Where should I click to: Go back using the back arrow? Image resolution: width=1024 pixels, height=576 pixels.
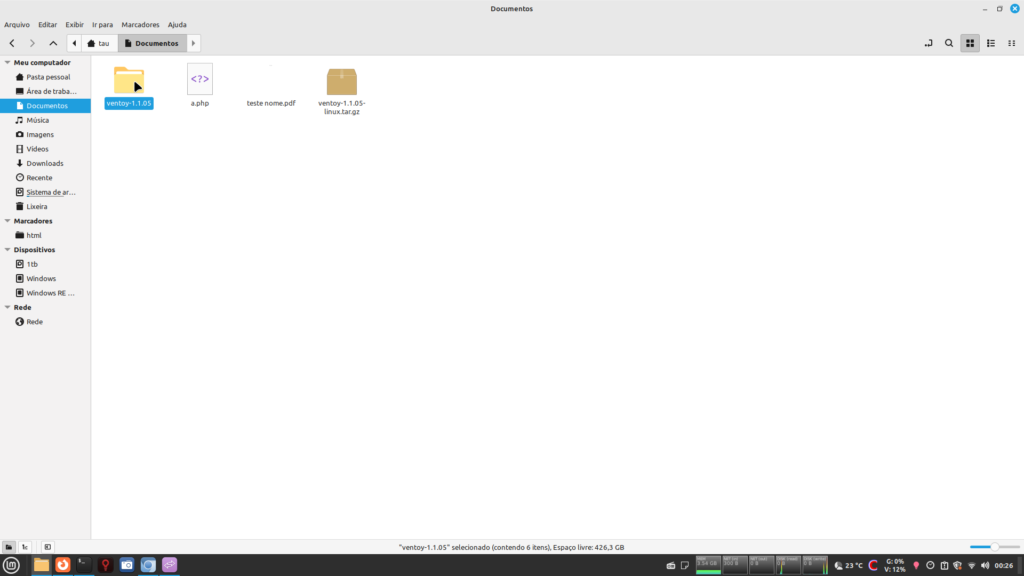point(11,43)
